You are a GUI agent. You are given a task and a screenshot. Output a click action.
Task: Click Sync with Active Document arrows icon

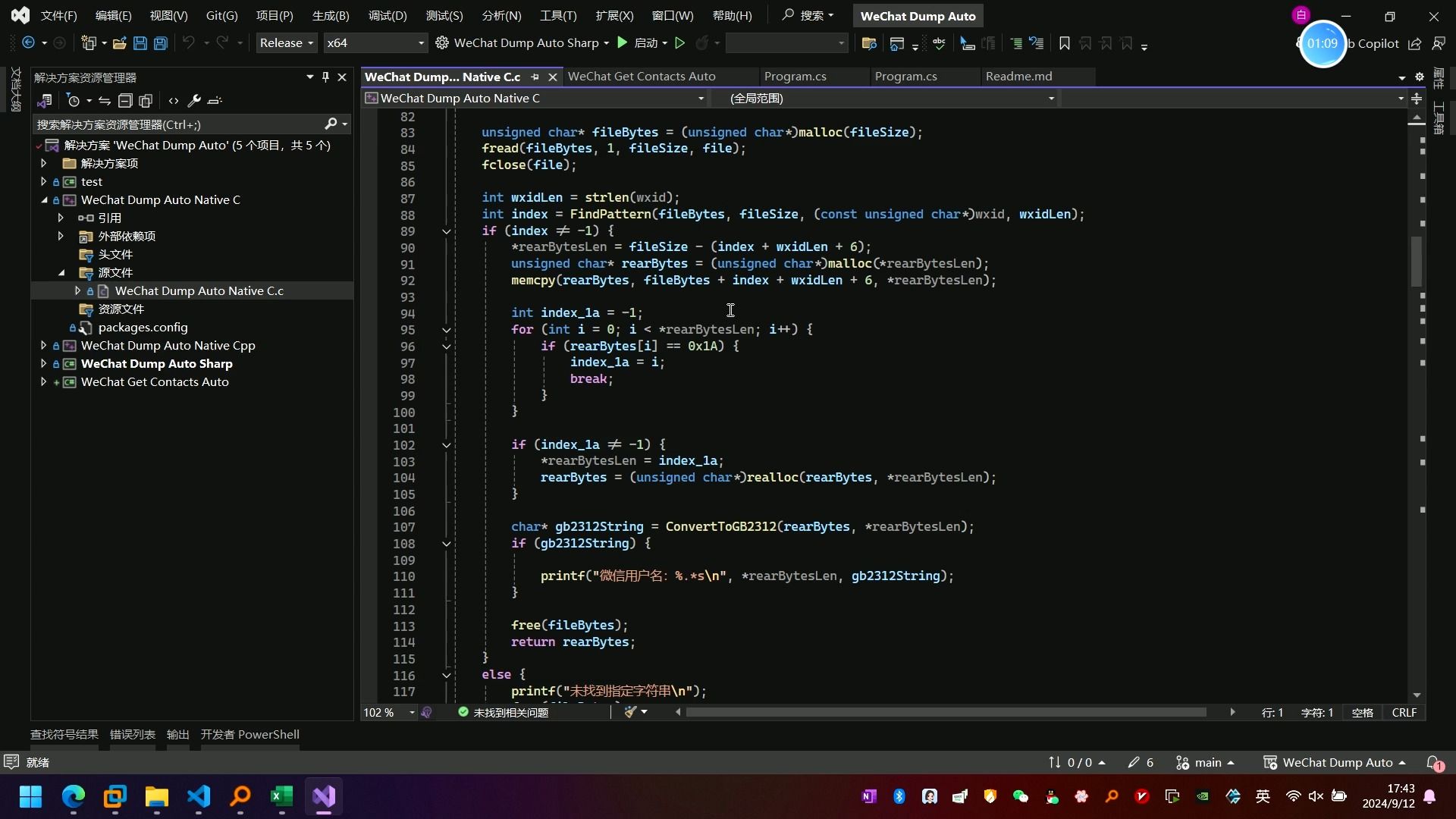click(x=105, y=101)
